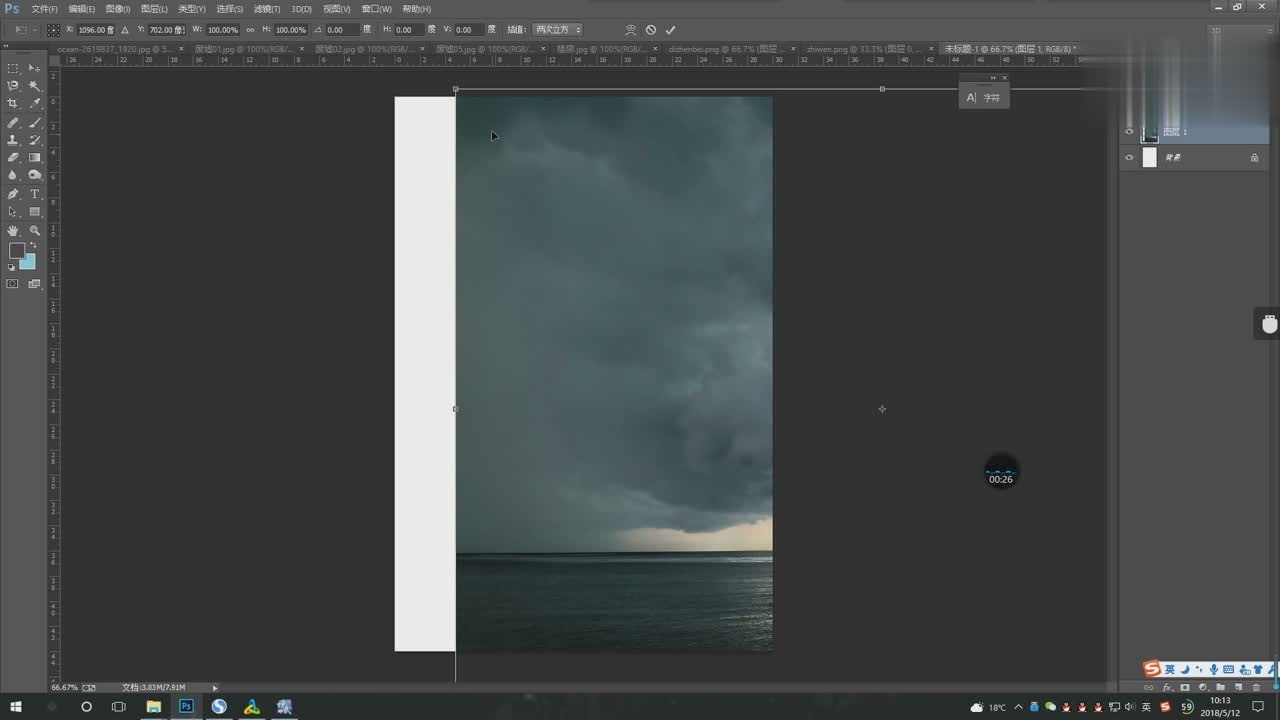Select the Blur tool

pyautogui.click(x=13, y=175)
